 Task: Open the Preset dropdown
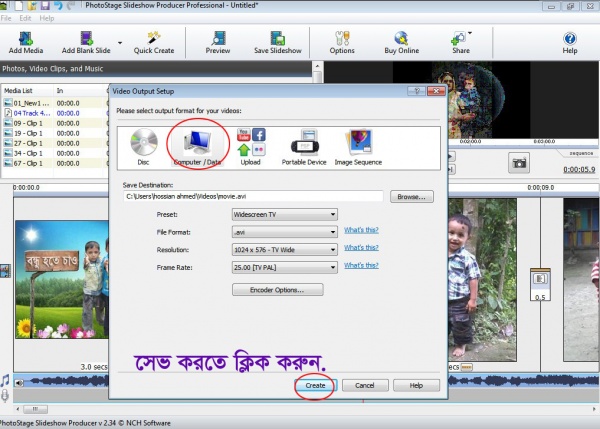coord(284,214)
